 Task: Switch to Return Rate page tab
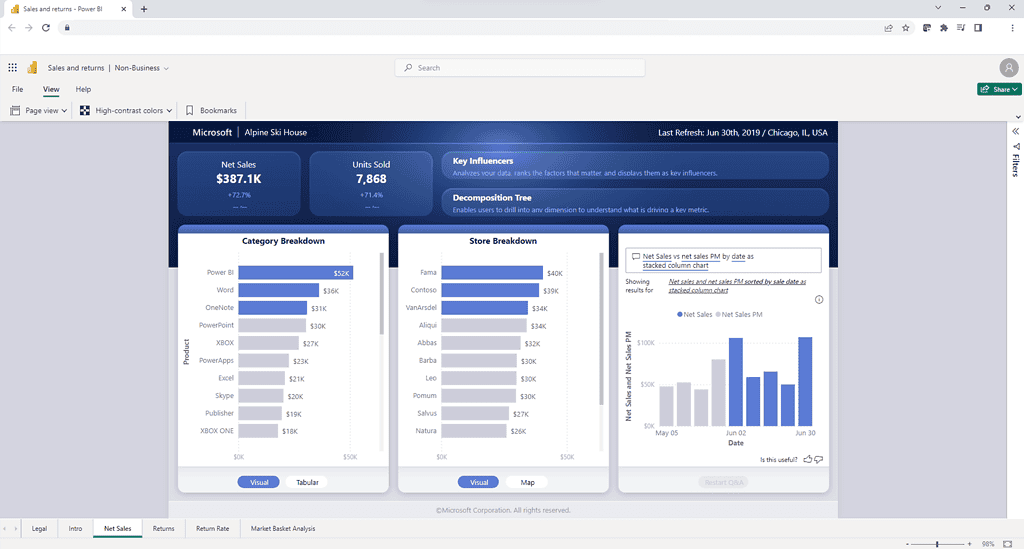[212, 529]
